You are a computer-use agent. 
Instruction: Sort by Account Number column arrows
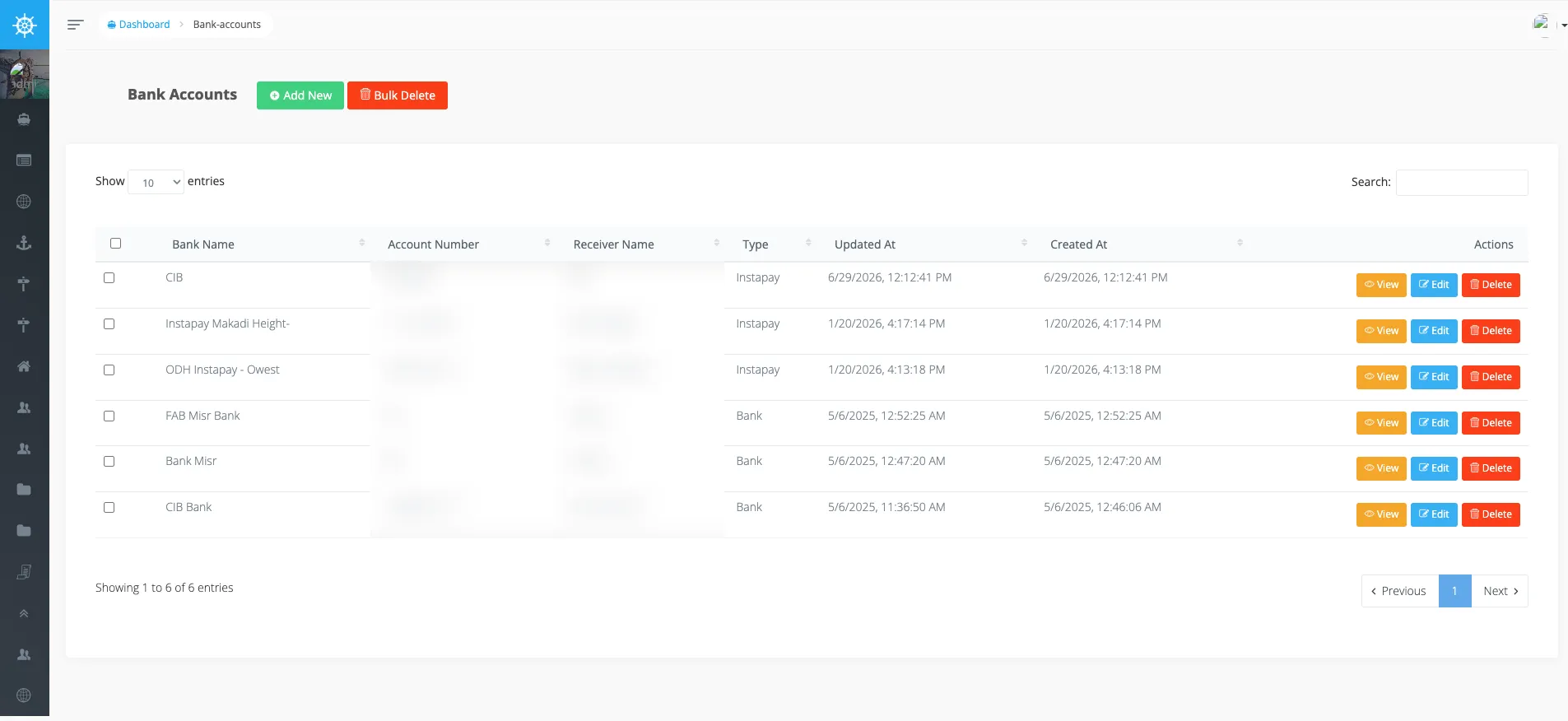[547, 243]
